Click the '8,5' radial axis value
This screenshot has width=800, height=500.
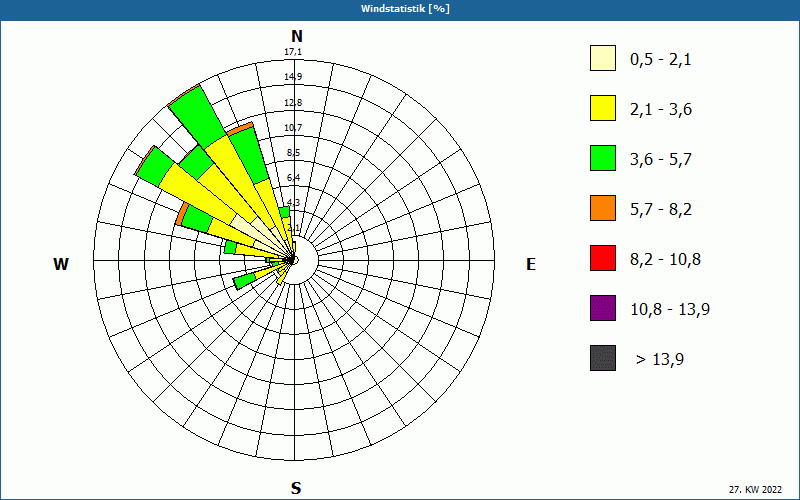(293, 153)
